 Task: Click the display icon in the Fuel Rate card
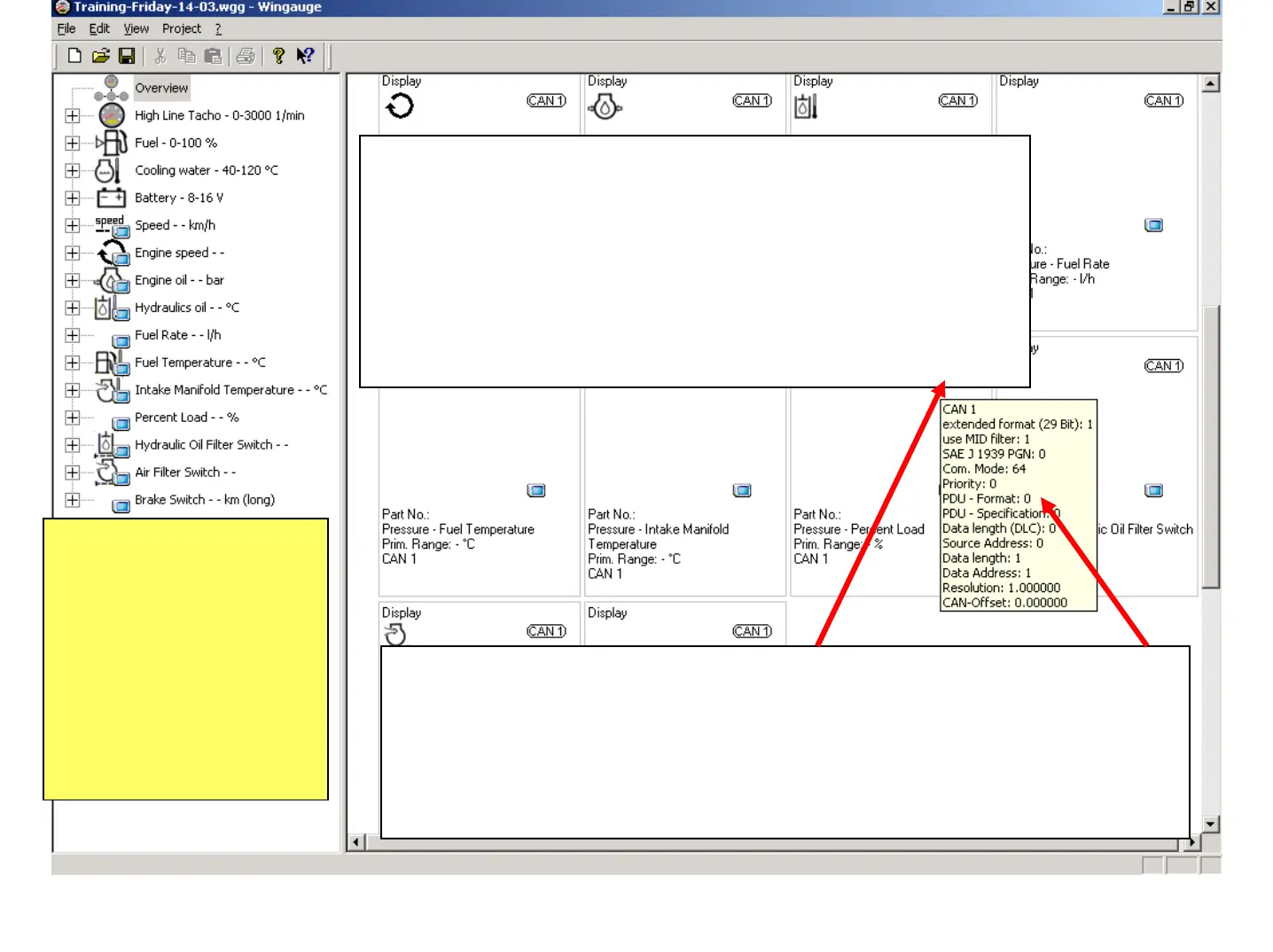point(1153,225)
